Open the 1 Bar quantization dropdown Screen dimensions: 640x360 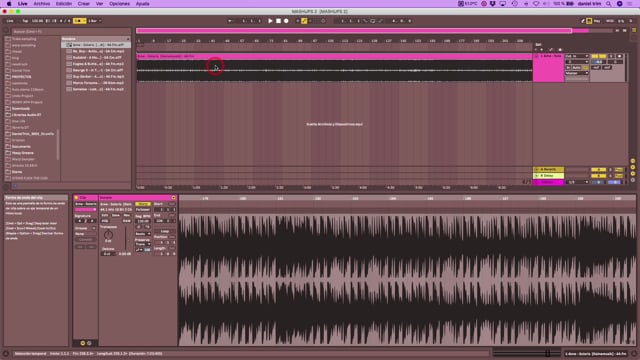pyautogui.click(x=95, y=21)
